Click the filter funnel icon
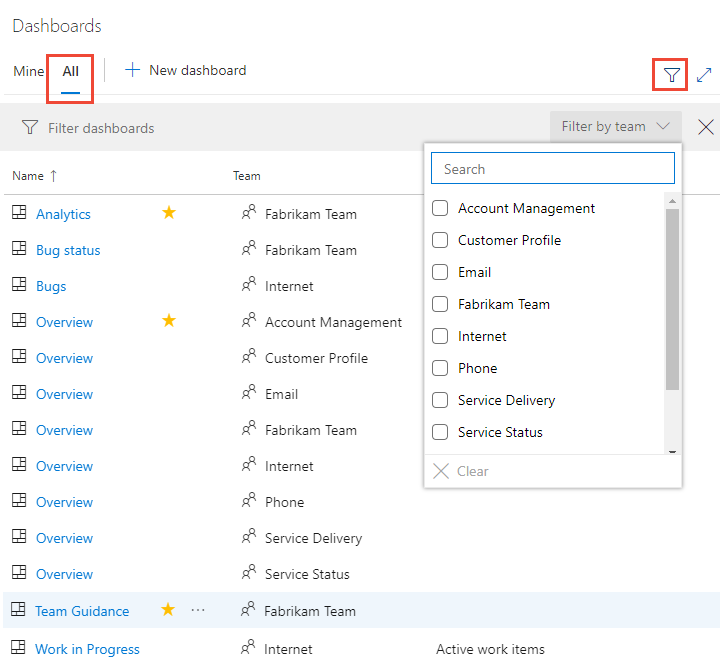 [672, 75]
